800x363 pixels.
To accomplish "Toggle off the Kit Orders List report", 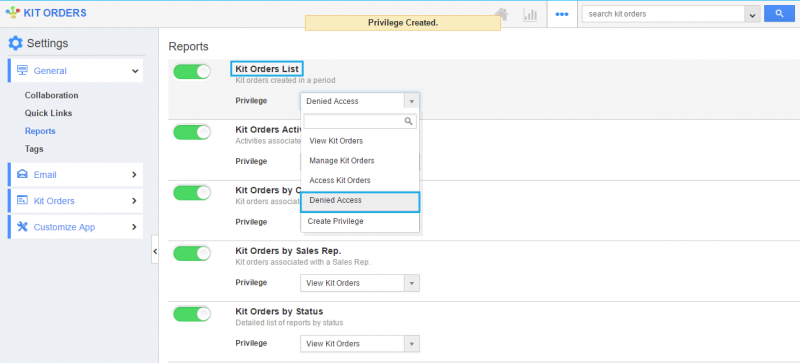I will coord(192,72).
